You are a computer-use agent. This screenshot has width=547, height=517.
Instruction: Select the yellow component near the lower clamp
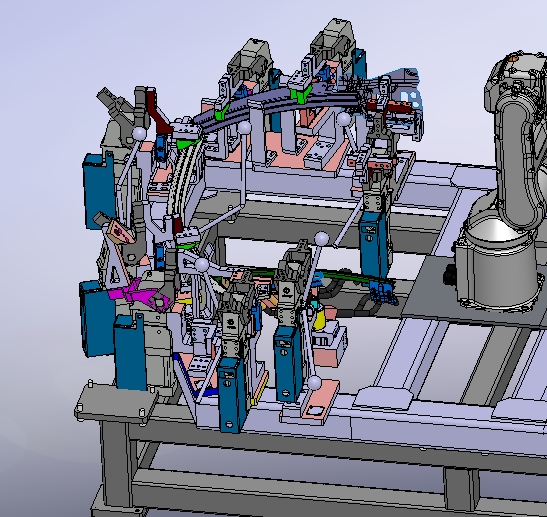coord(319,319)
